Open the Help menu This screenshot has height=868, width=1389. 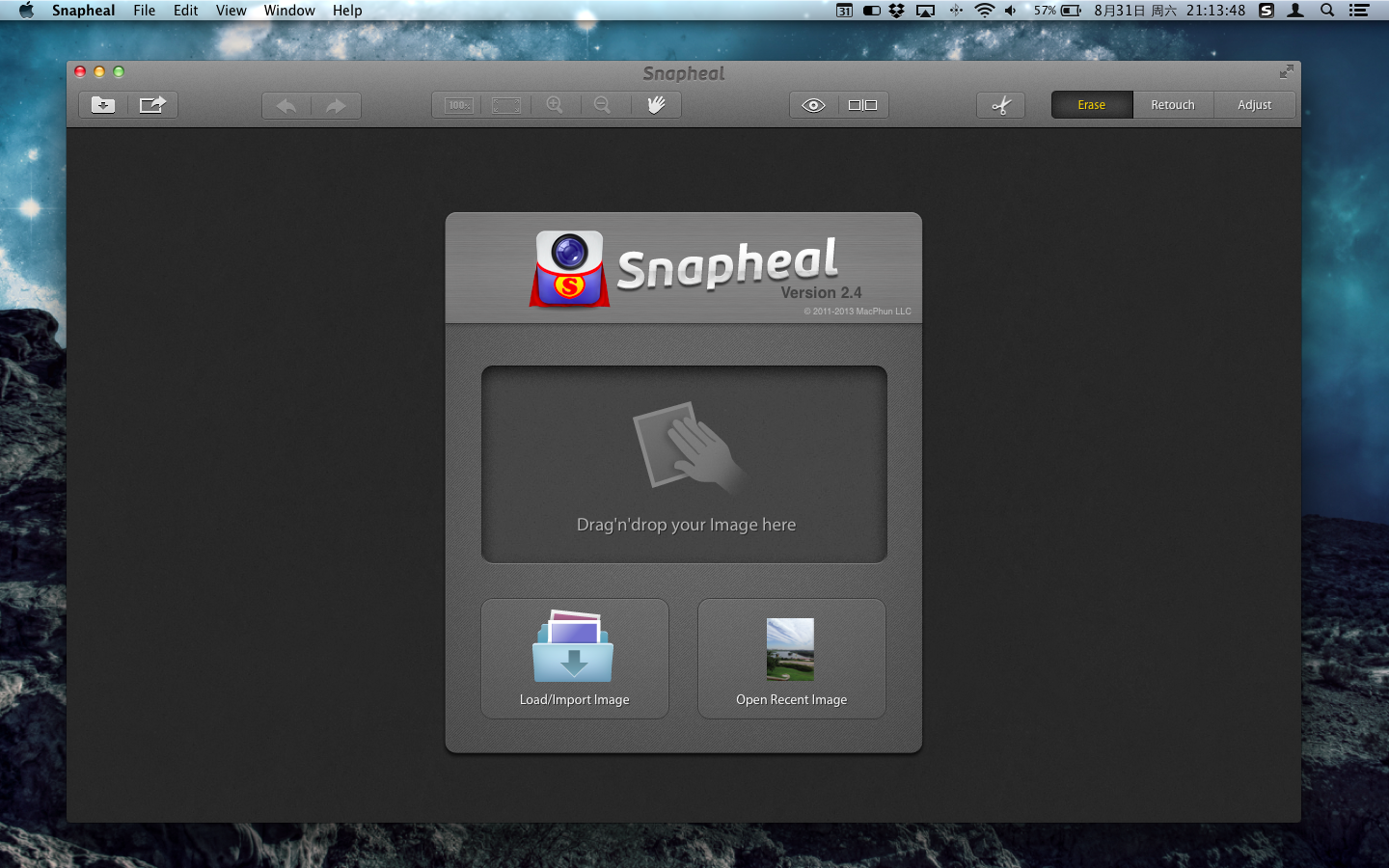pos(347,11)
